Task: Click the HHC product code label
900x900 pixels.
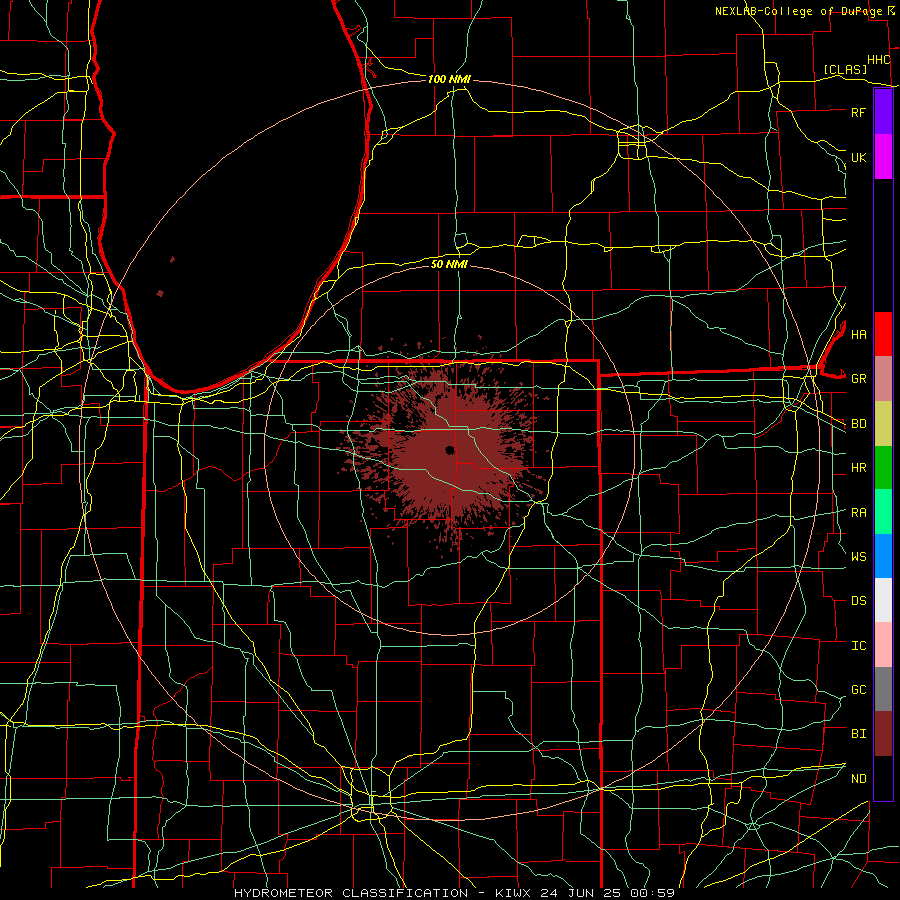Action: click(878, 60)
